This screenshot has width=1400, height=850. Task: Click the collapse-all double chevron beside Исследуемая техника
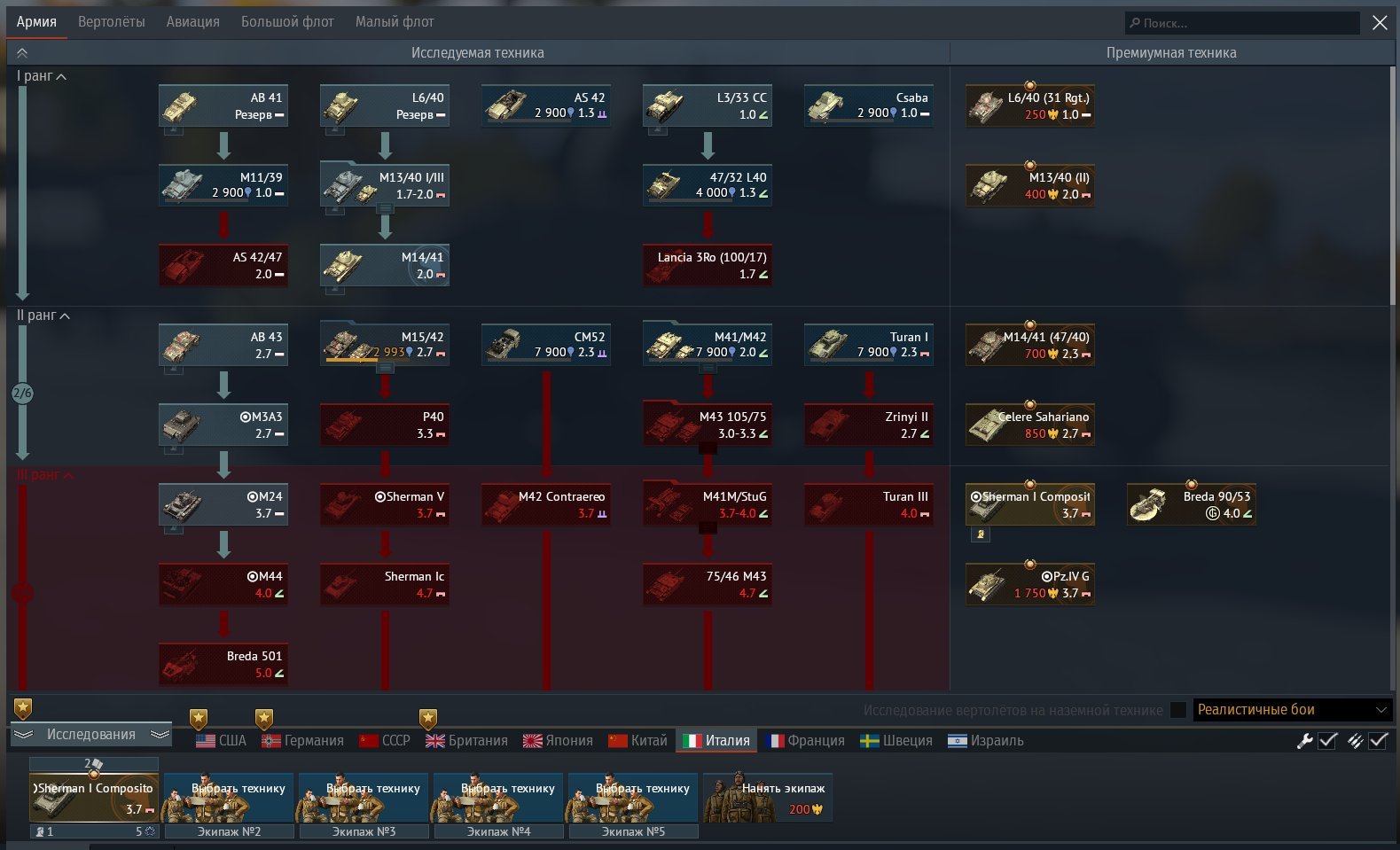[22, 53]
